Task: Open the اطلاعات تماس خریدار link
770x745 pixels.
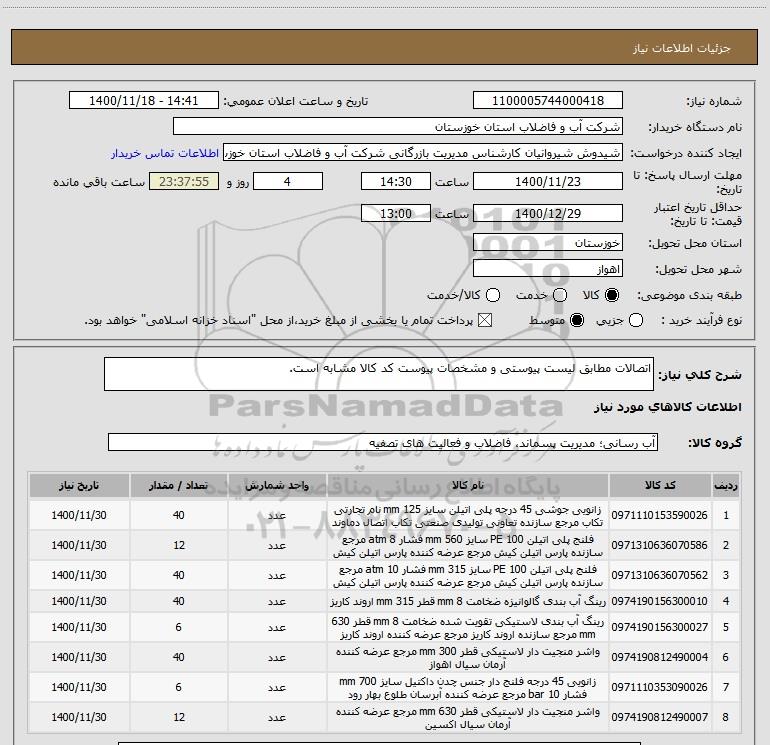Action: [x=165, y=153]
